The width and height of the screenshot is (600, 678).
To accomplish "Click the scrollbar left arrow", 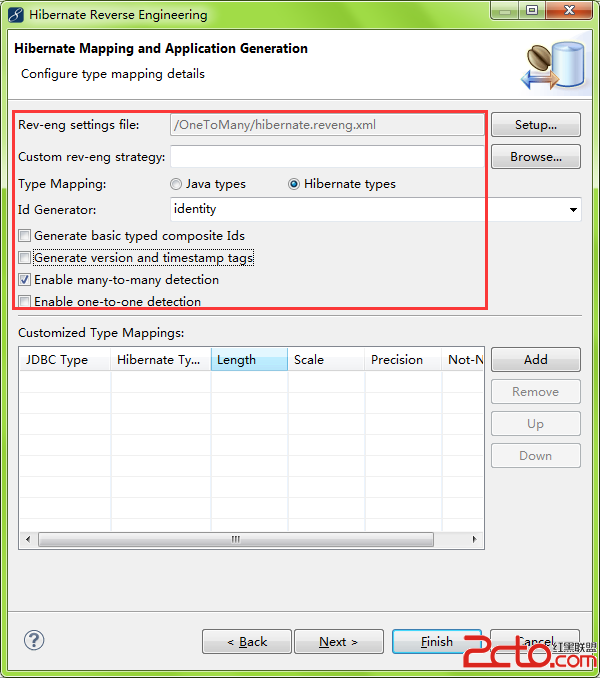I will (x=28, y=539).
